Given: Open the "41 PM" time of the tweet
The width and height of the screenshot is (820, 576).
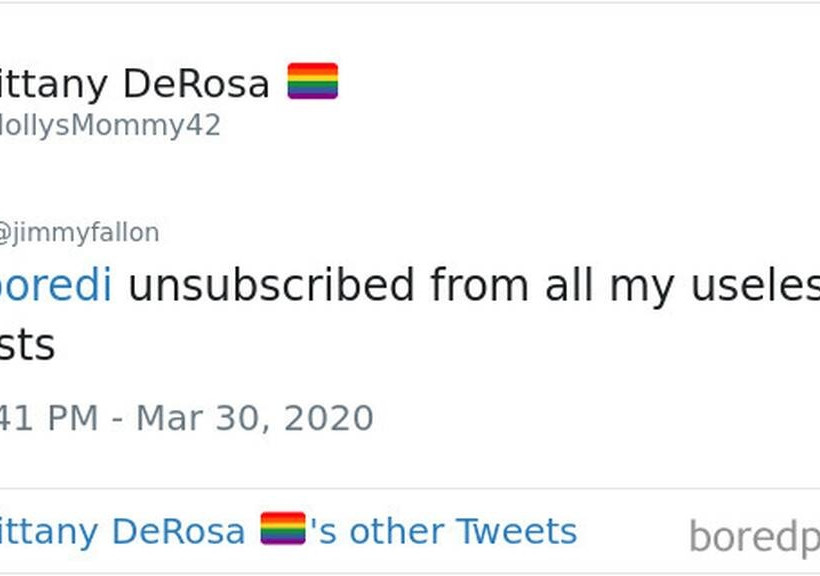Looking at the screenshot, I should point(49,417).
